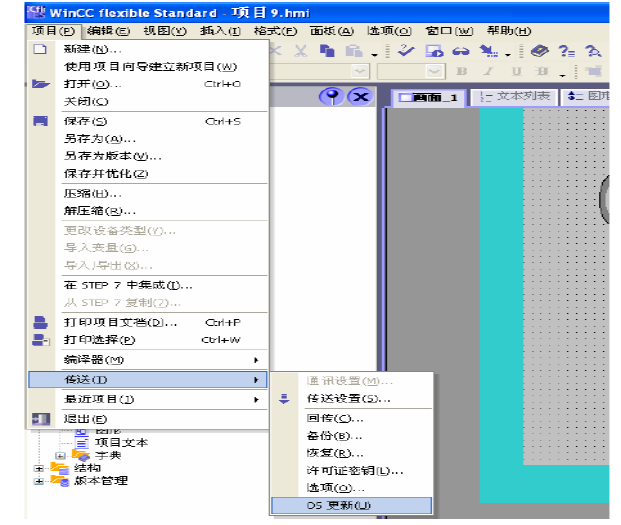Image resolution: width=621 pixels, height=525 pixels.
Task: Click the question mark context help icon
Action: (566, 51)
